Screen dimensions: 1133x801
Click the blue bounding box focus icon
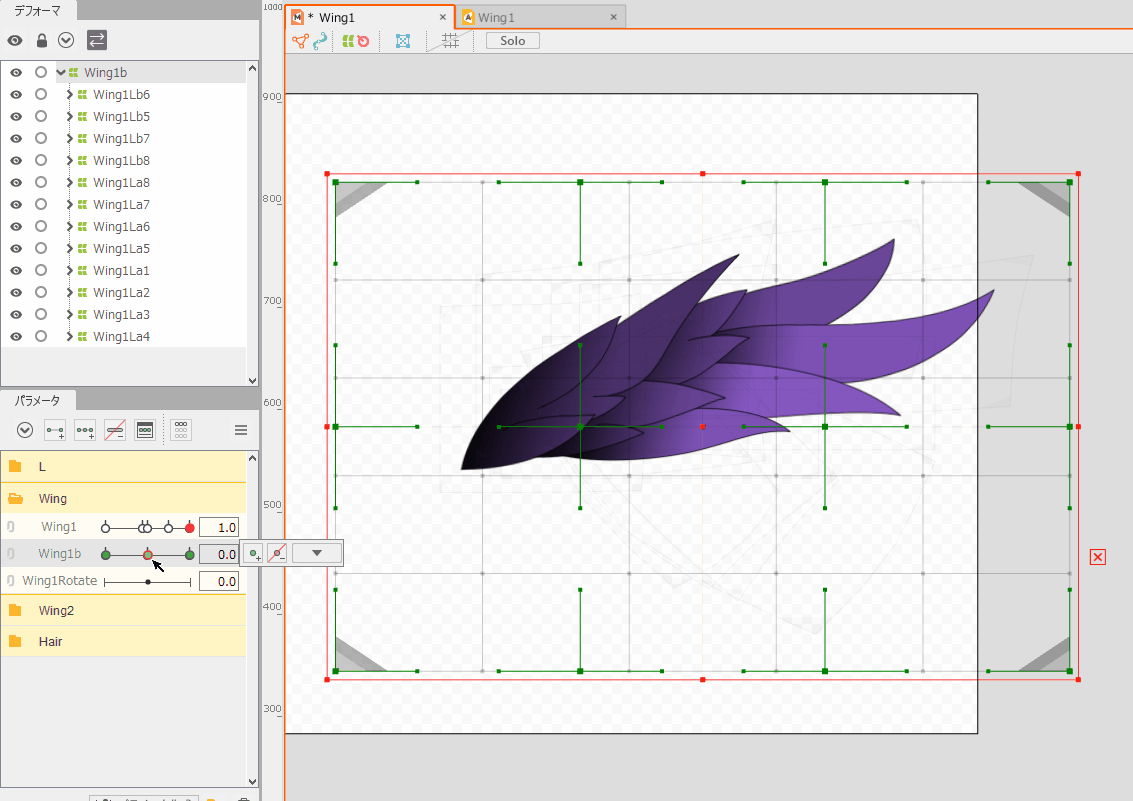point(403,41)
